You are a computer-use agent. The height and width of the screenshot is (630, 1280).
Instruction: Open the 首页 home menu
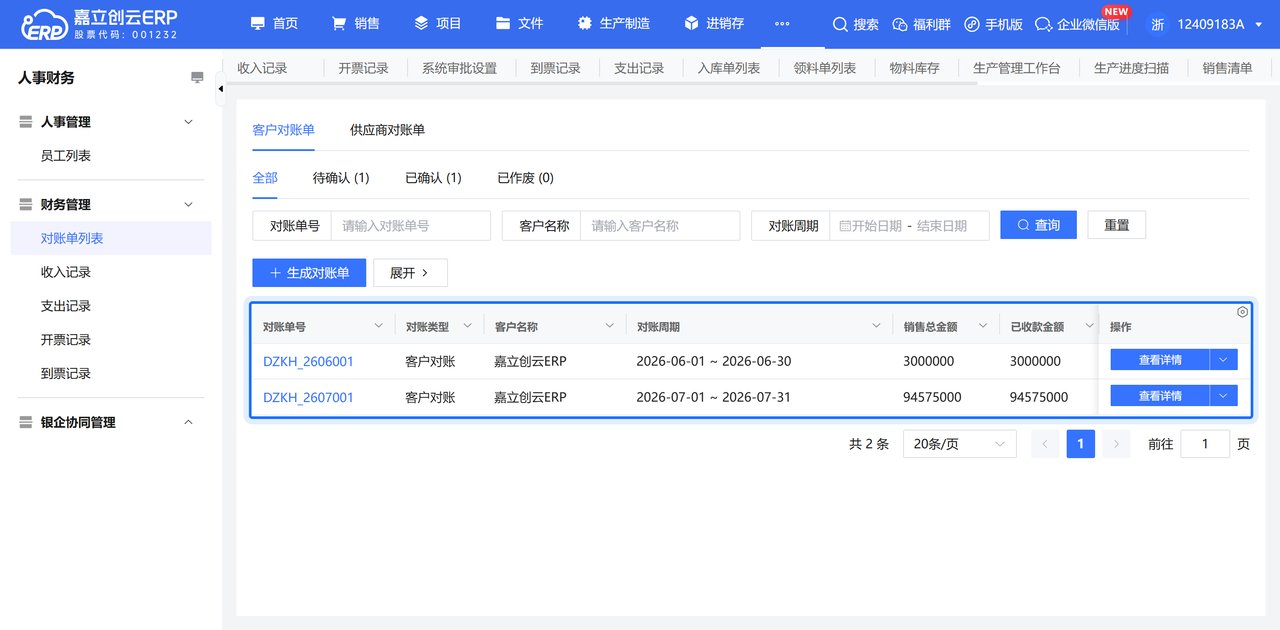[x=274, y=23]
